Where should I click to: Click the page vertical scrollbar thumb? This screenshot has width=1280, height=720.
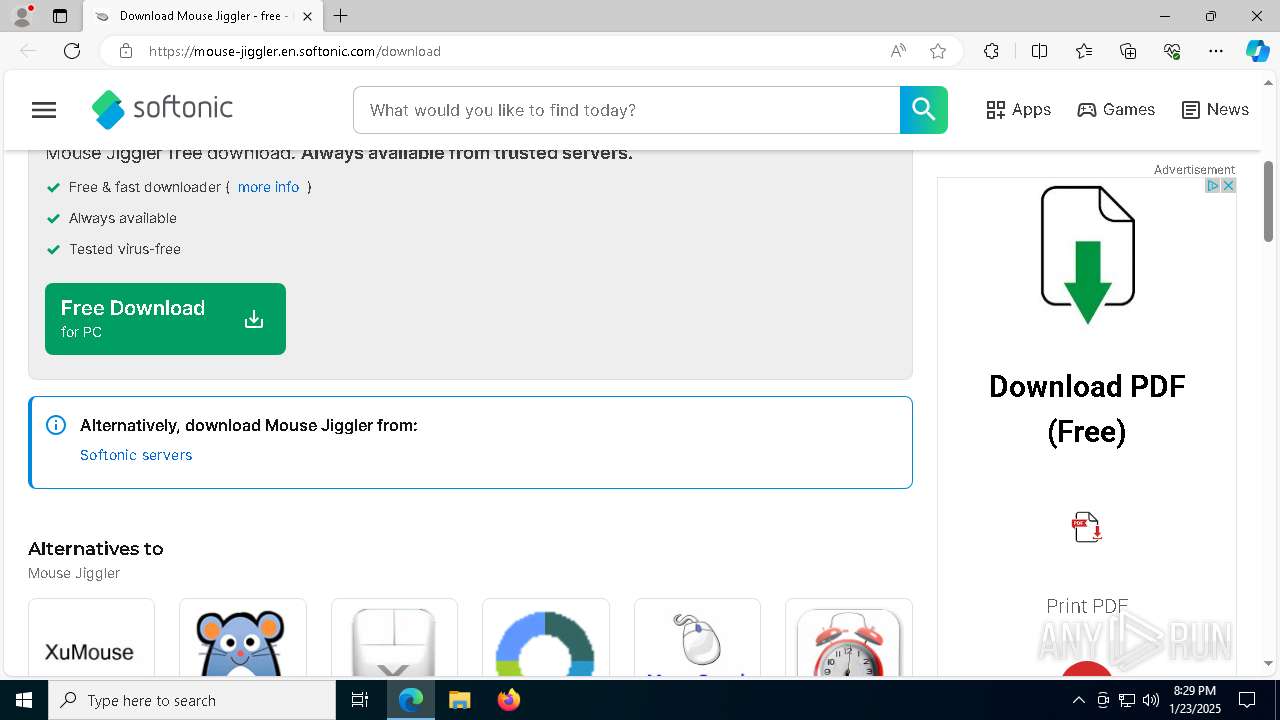pyautogui.click(x=1269, y=201)
